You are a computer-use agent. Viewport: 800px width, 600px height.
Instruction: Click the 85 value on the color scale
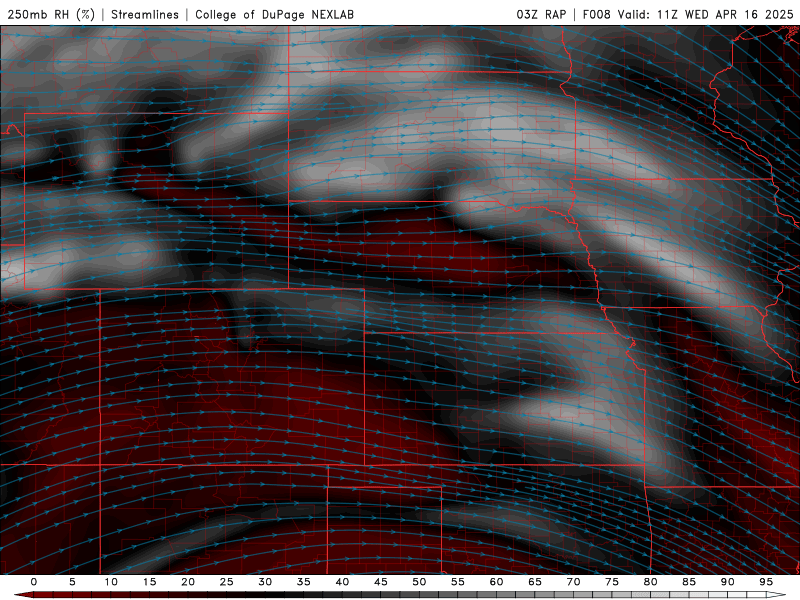coord(689,582)
